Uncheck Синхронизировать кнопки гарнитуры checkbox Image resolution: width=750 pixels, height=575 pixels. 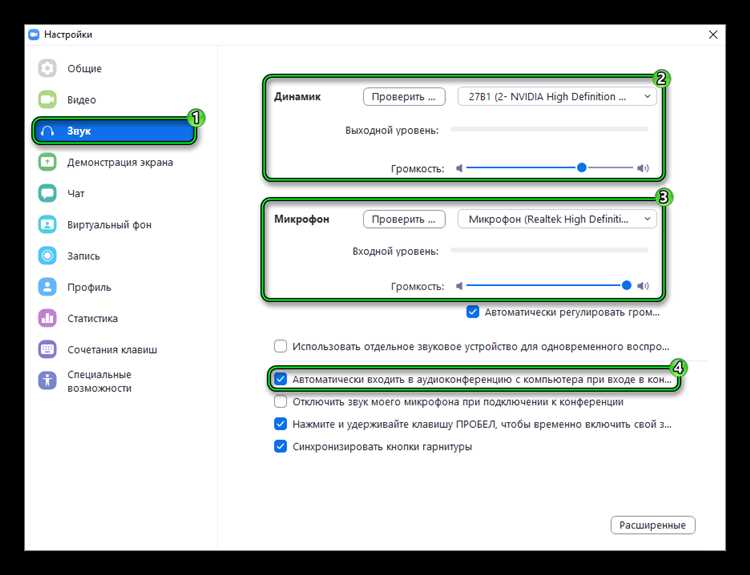(280, 446)
